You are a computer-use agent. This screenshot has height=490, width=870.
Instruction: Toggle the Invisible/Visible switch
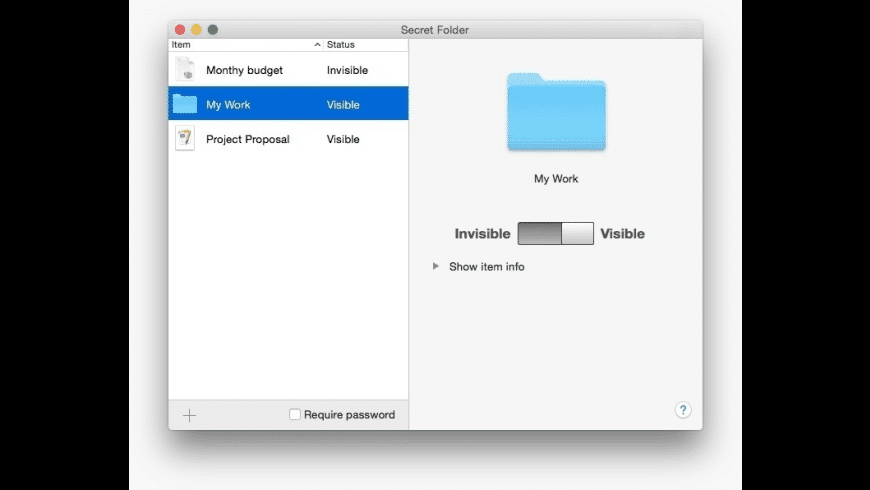(x=555, y=234)
